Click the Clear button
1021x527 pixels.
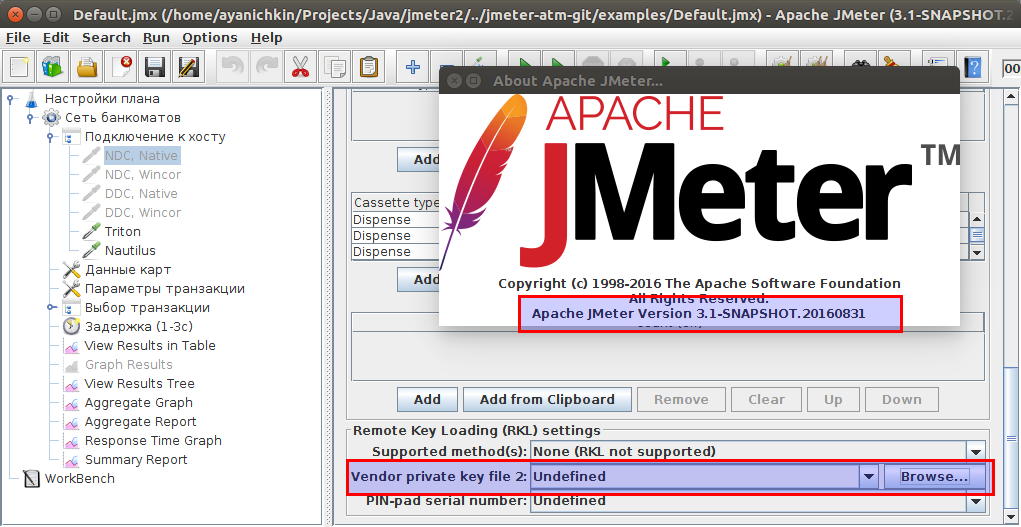point(766,400)
